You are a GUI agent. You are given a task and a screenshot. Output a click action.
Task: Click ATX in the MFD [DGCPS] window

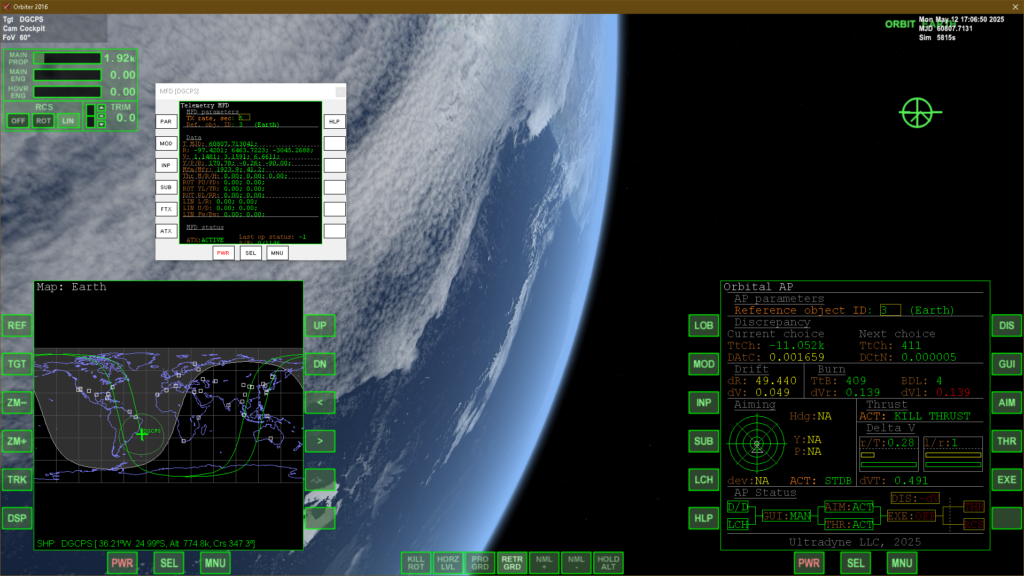coord(167,231)
